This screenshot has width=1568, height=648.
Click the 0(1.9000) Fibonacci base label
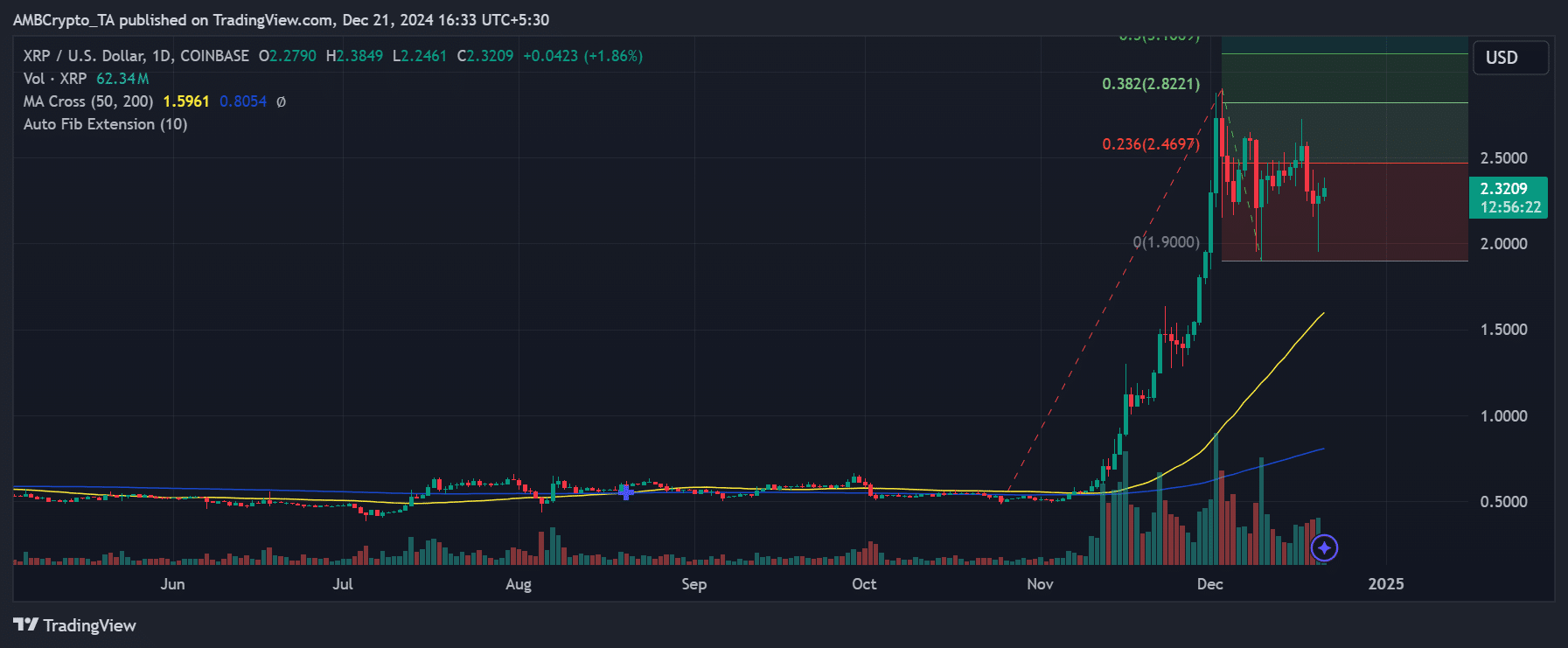point(1166,242)
